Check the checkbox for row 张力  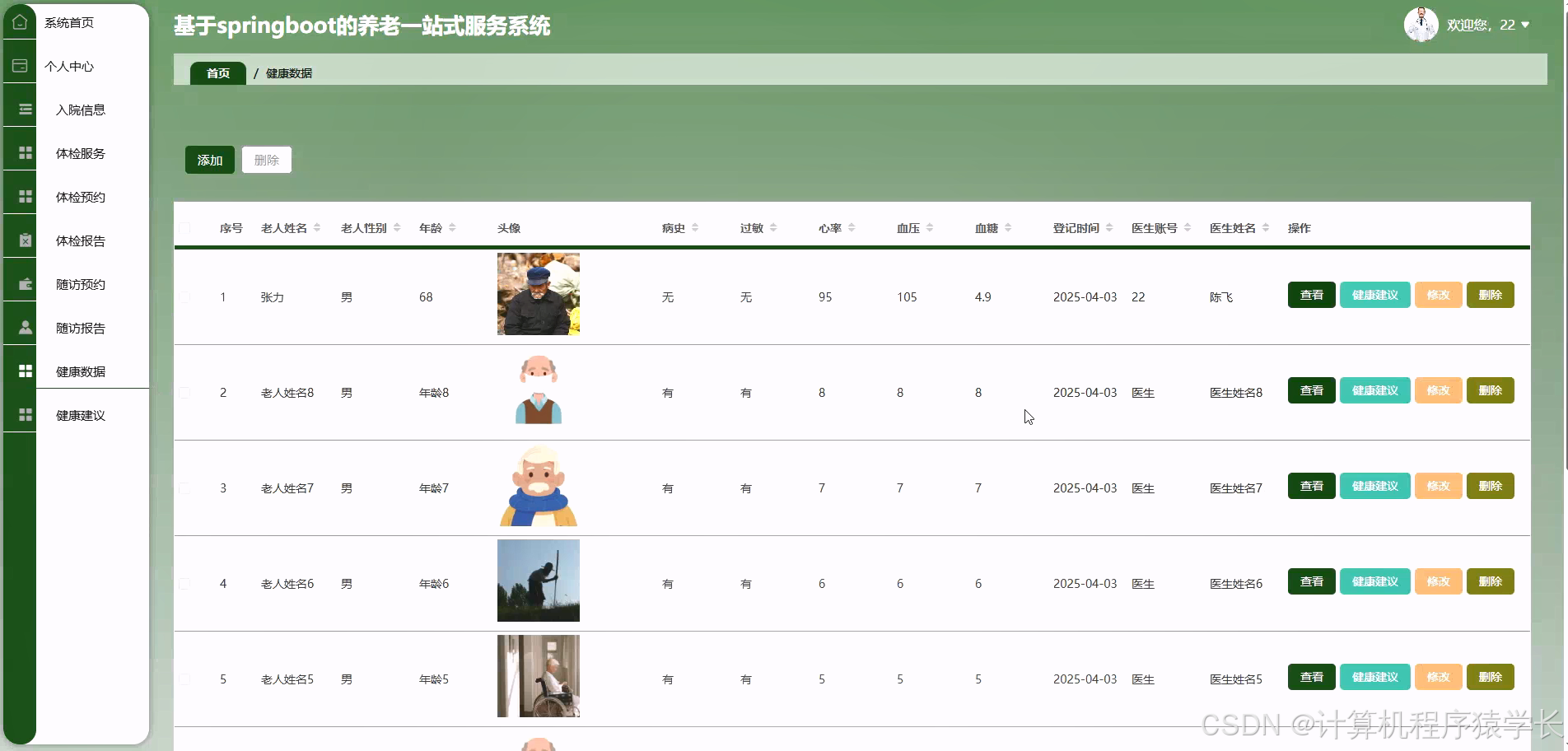click(184, 297)
